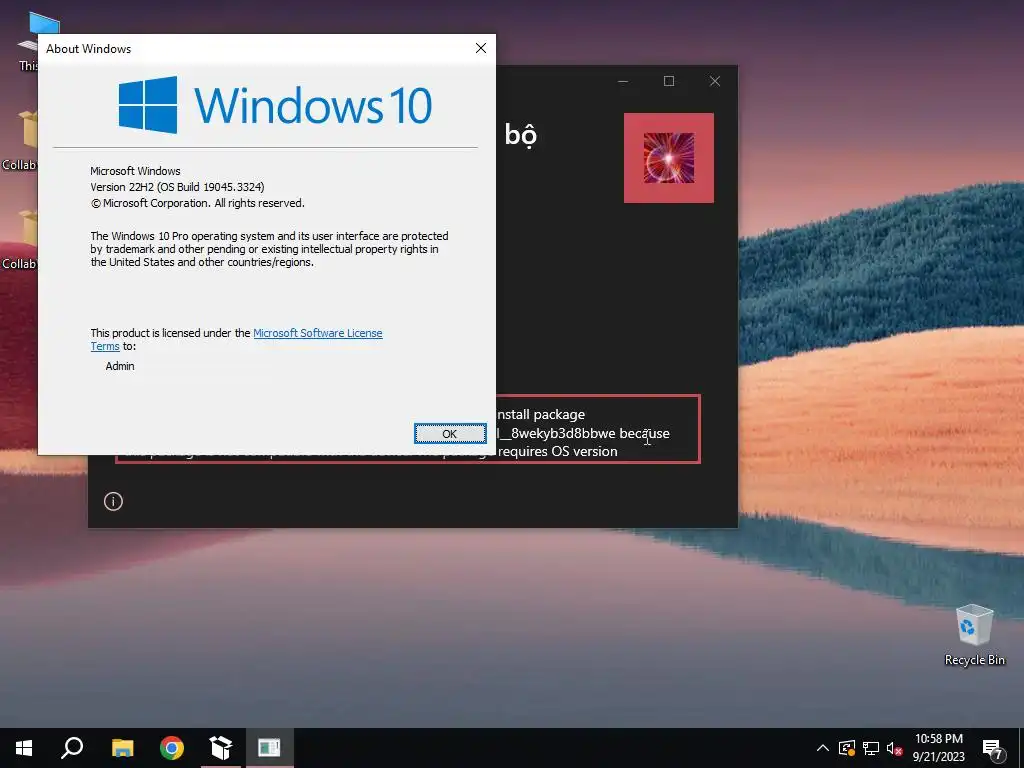1024x768 pixels.
Task: Select the Recycle Bin desktop icon
Action: [x=974, y=635]
